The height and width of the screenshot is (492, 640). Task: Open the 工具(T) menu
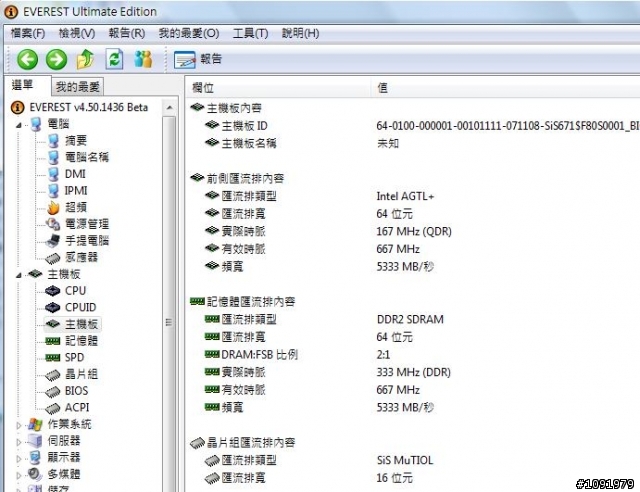click(250, 33)
